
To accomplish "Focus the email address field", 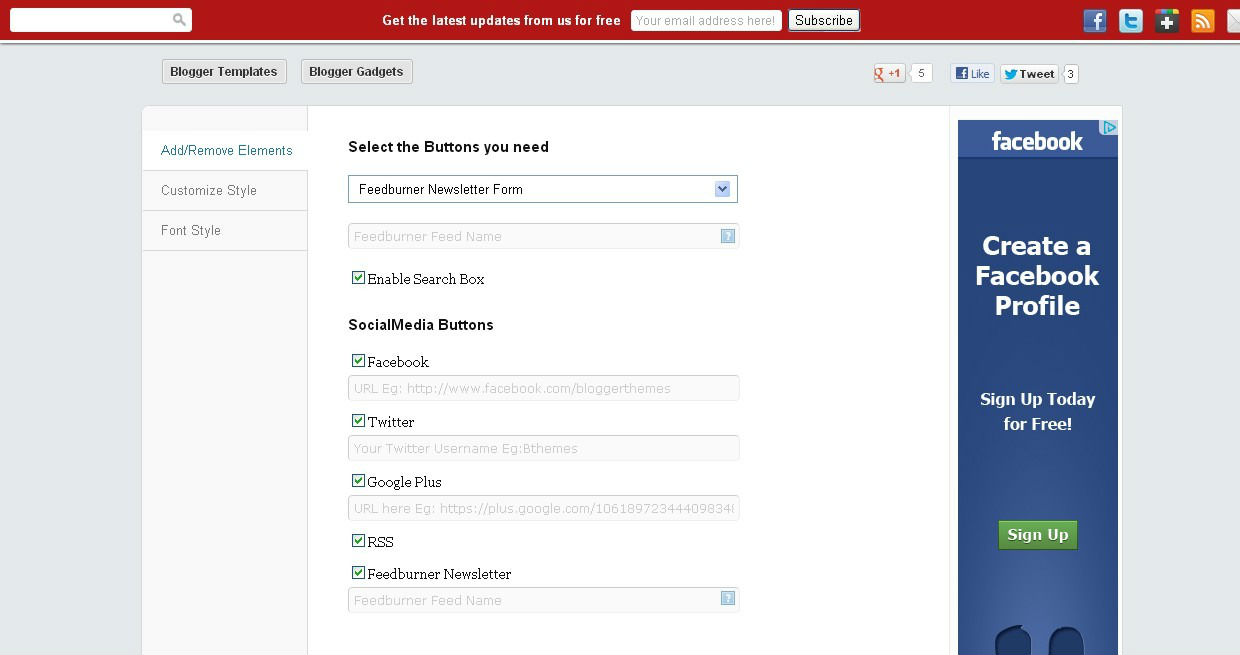I will 706,20.
